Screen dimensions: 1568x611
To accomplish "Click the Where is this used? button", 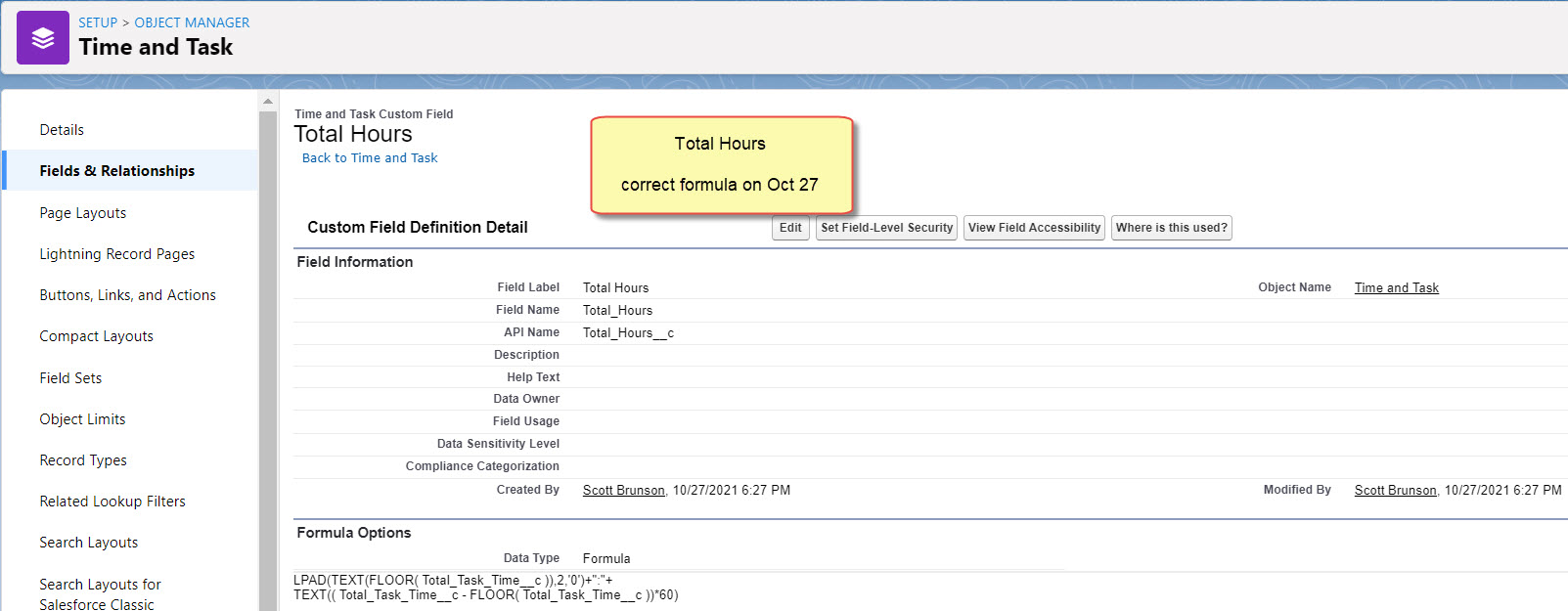I will [x=1171, y=228].
